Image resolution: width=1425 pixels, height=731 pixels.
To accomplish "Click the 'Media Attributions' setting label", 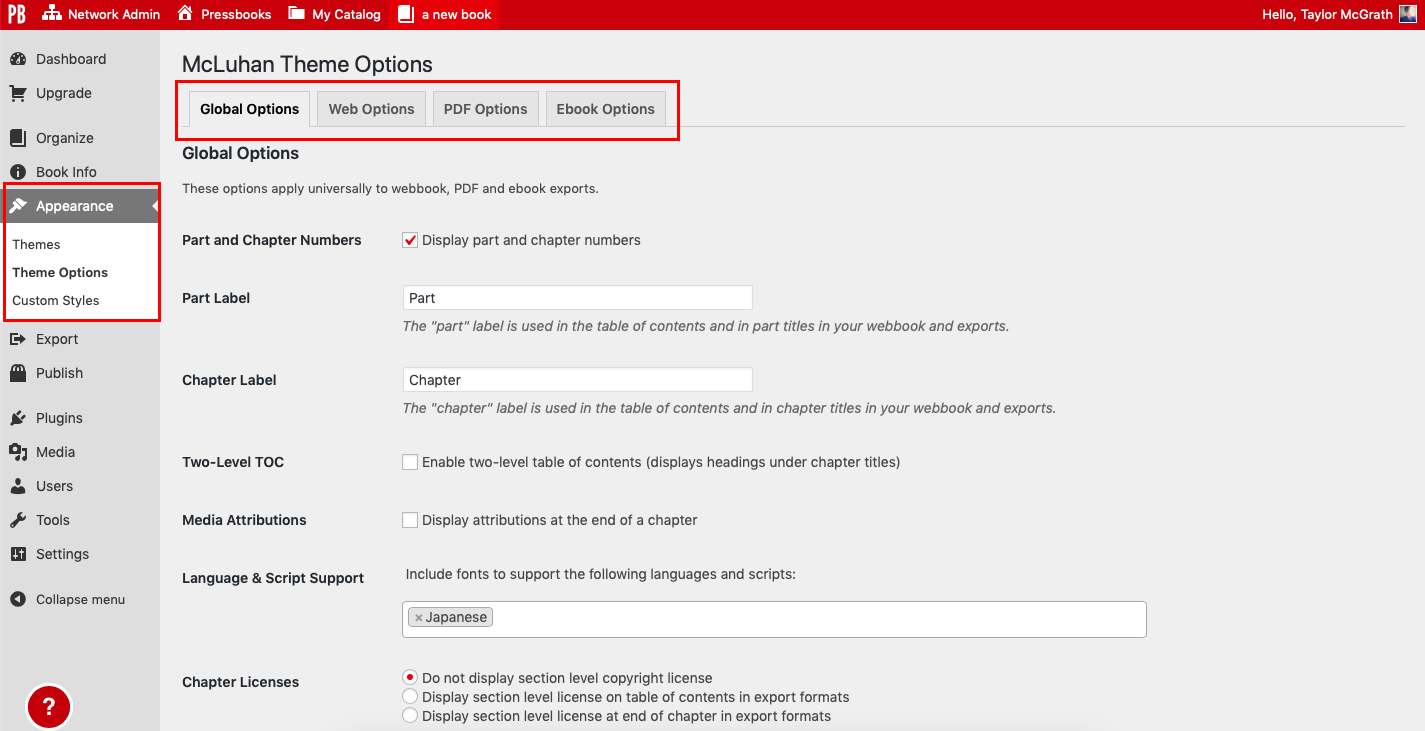I will point(244,520).
